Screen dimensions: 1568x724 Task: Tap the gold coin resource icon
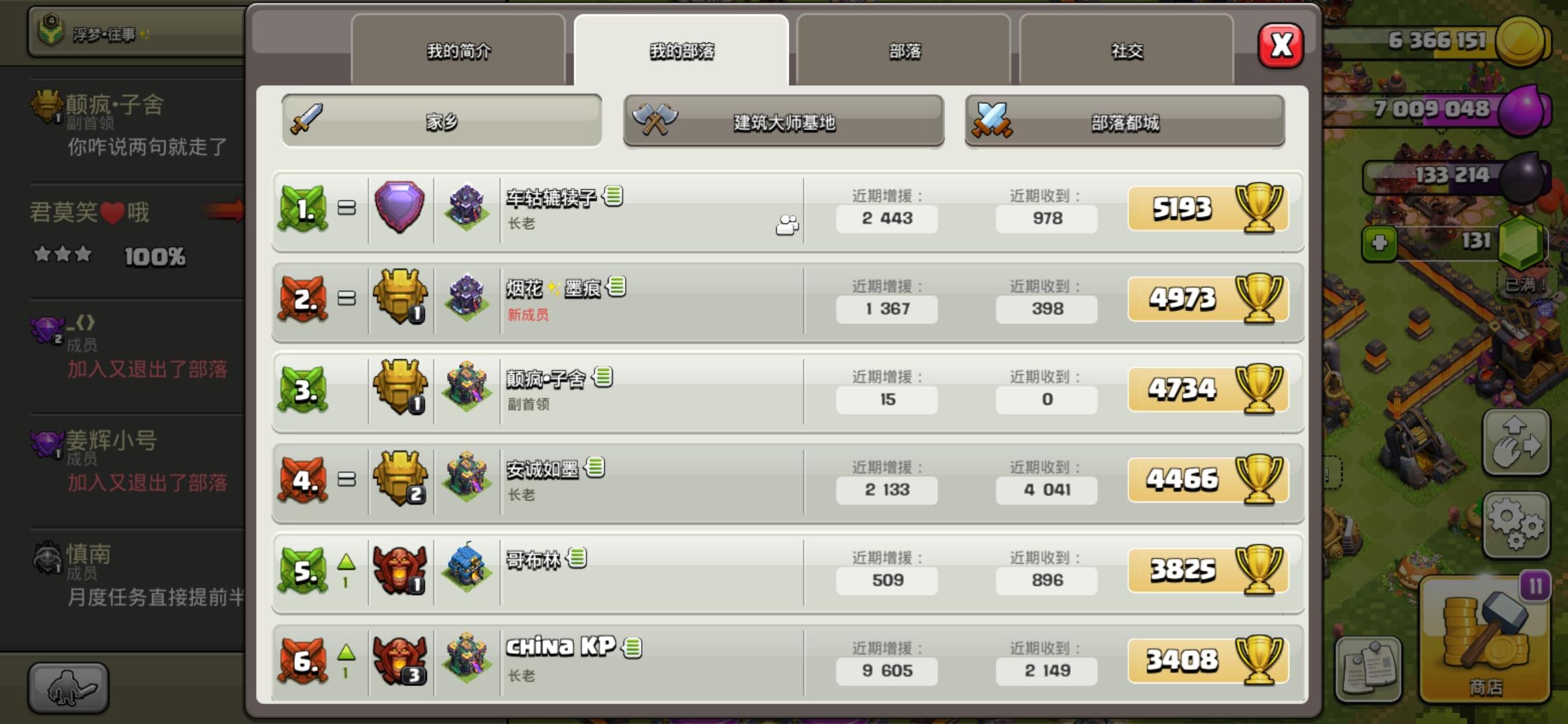click(x=1521, y=41)
